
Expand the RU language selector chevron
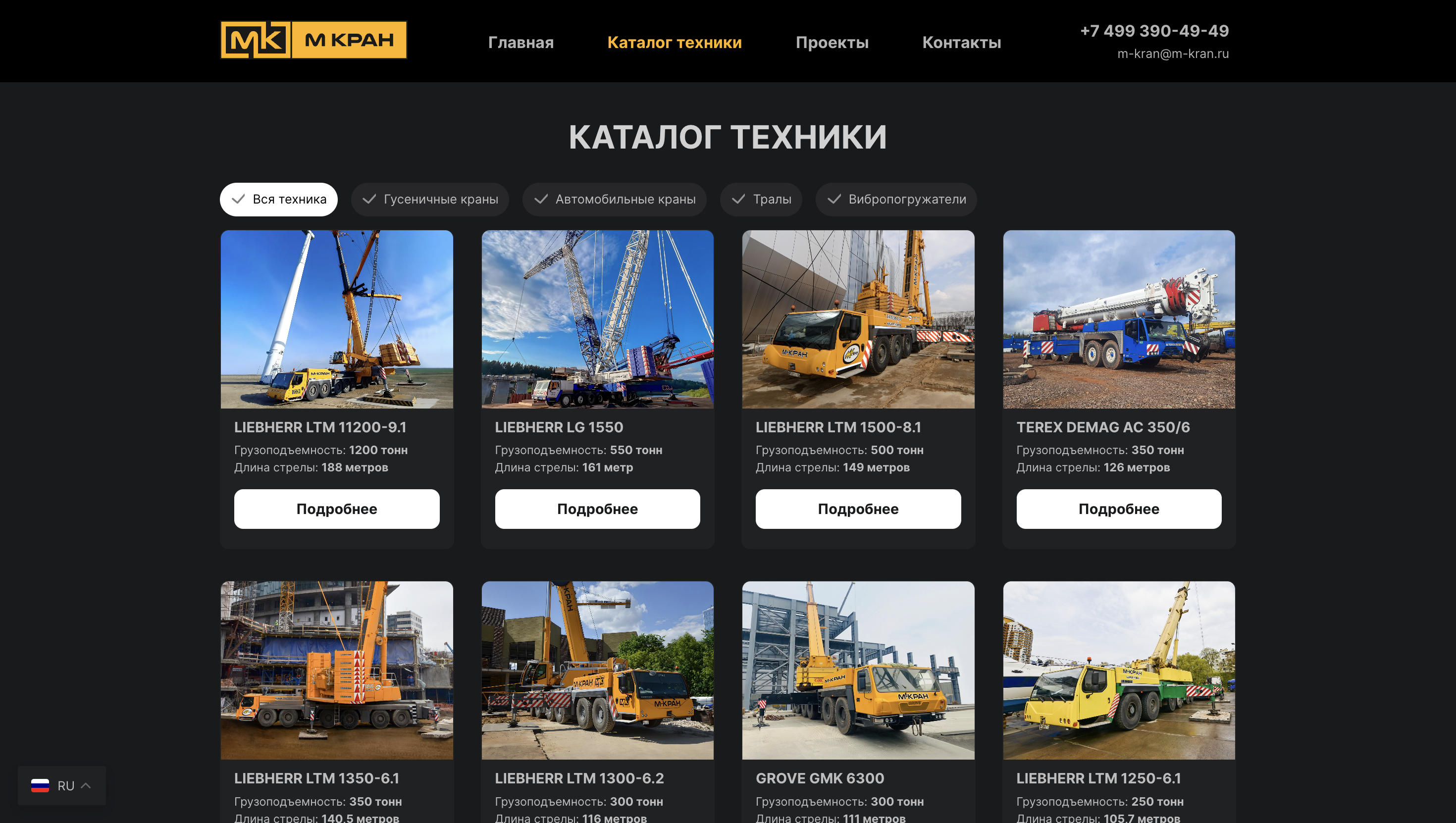(86, 785)
